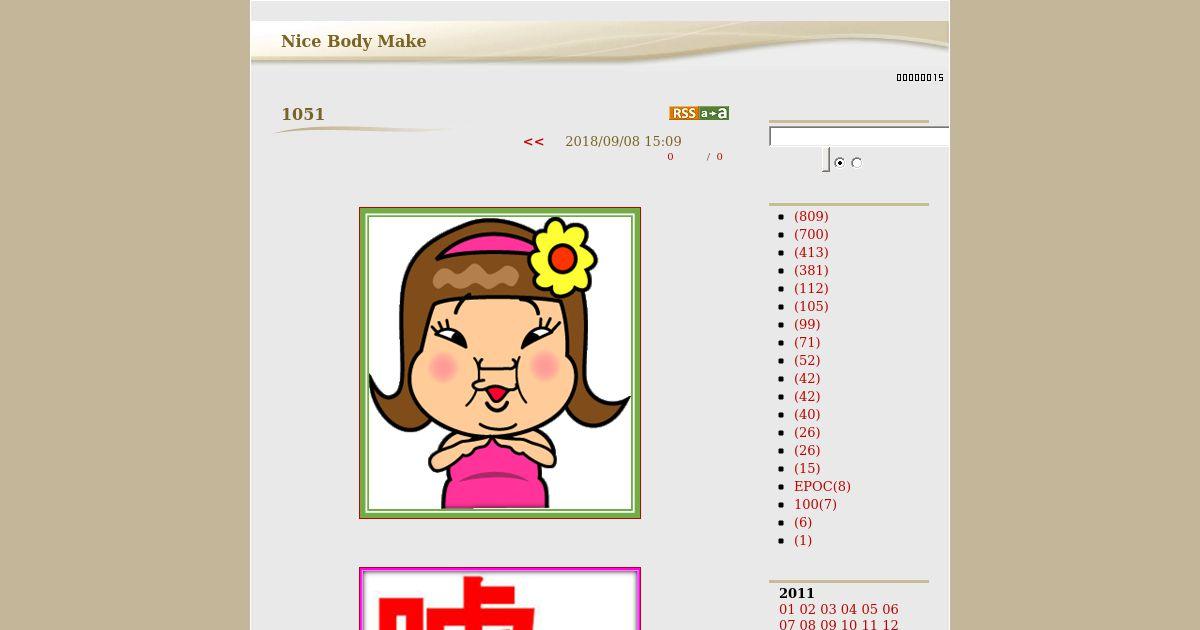Select the unchecked search radio option
Screen dimensions: 1200x630
tap(856, 162)
